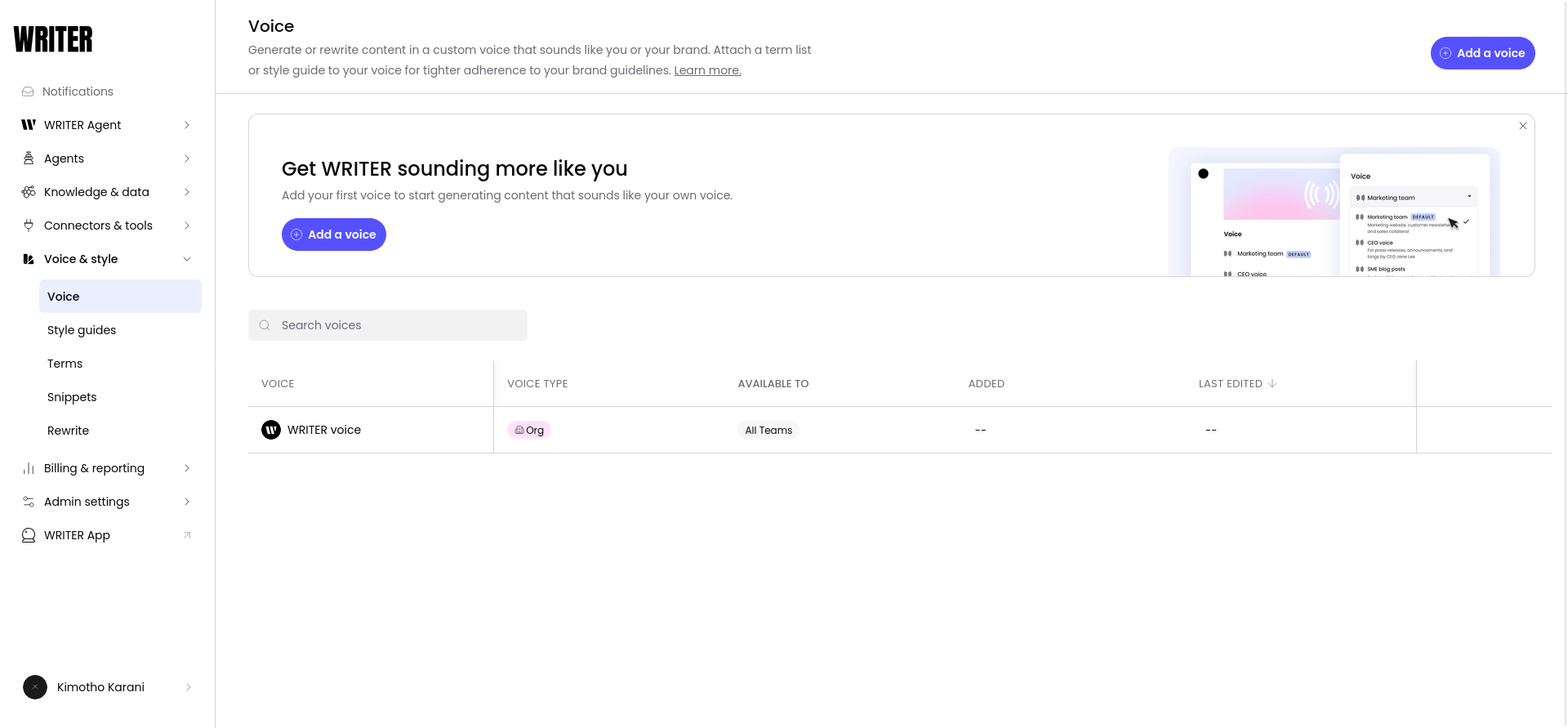Image resolution: width=1568 pixels, height=728 pixels.
Task: Open Rewrite in sidebar
Action: pos(68,431)
